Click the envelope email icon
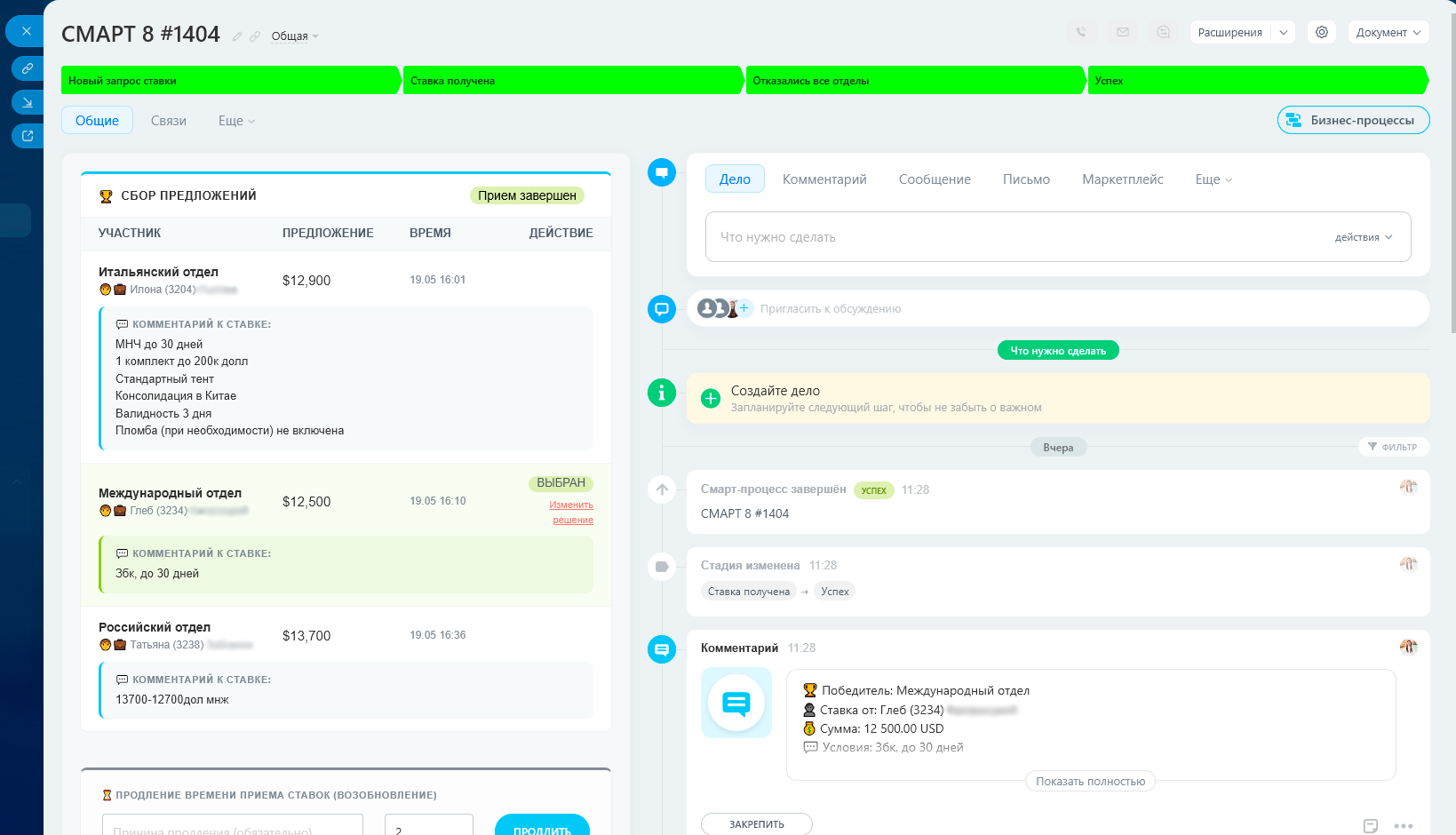 (x=1123, y=32)
